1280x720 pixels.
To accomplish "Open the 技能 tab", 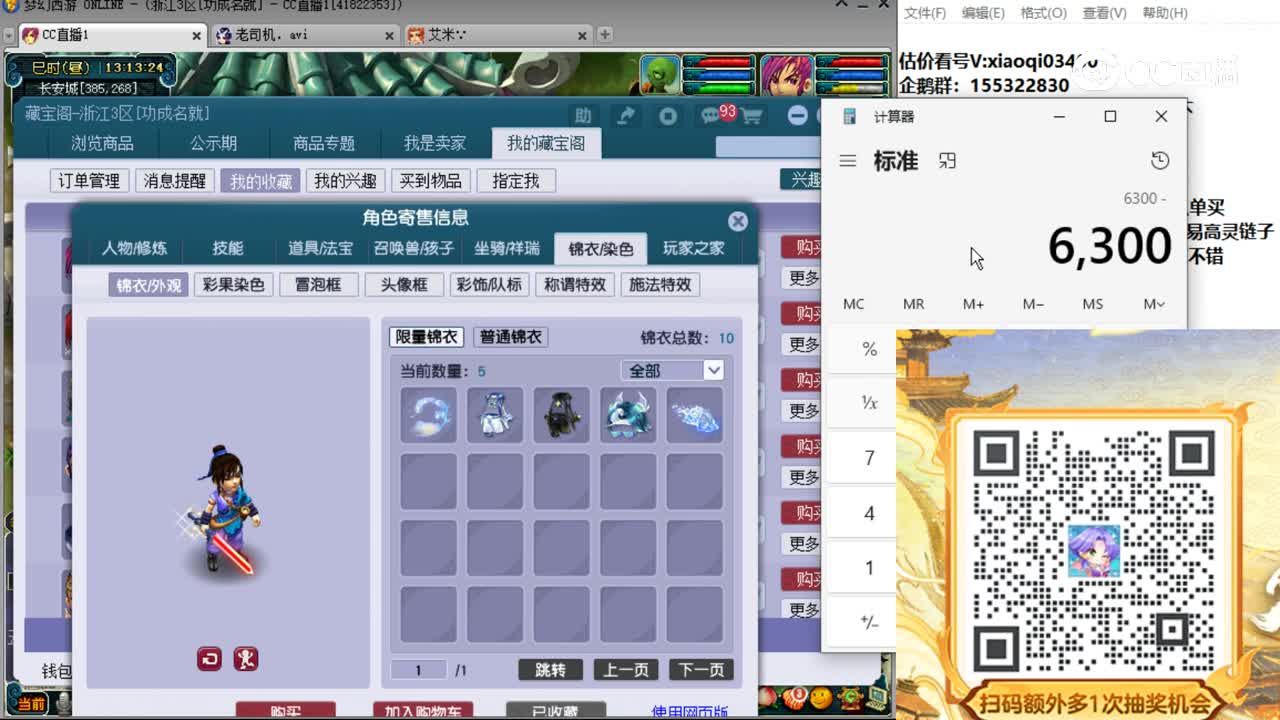I will click(x=228, y=248).
